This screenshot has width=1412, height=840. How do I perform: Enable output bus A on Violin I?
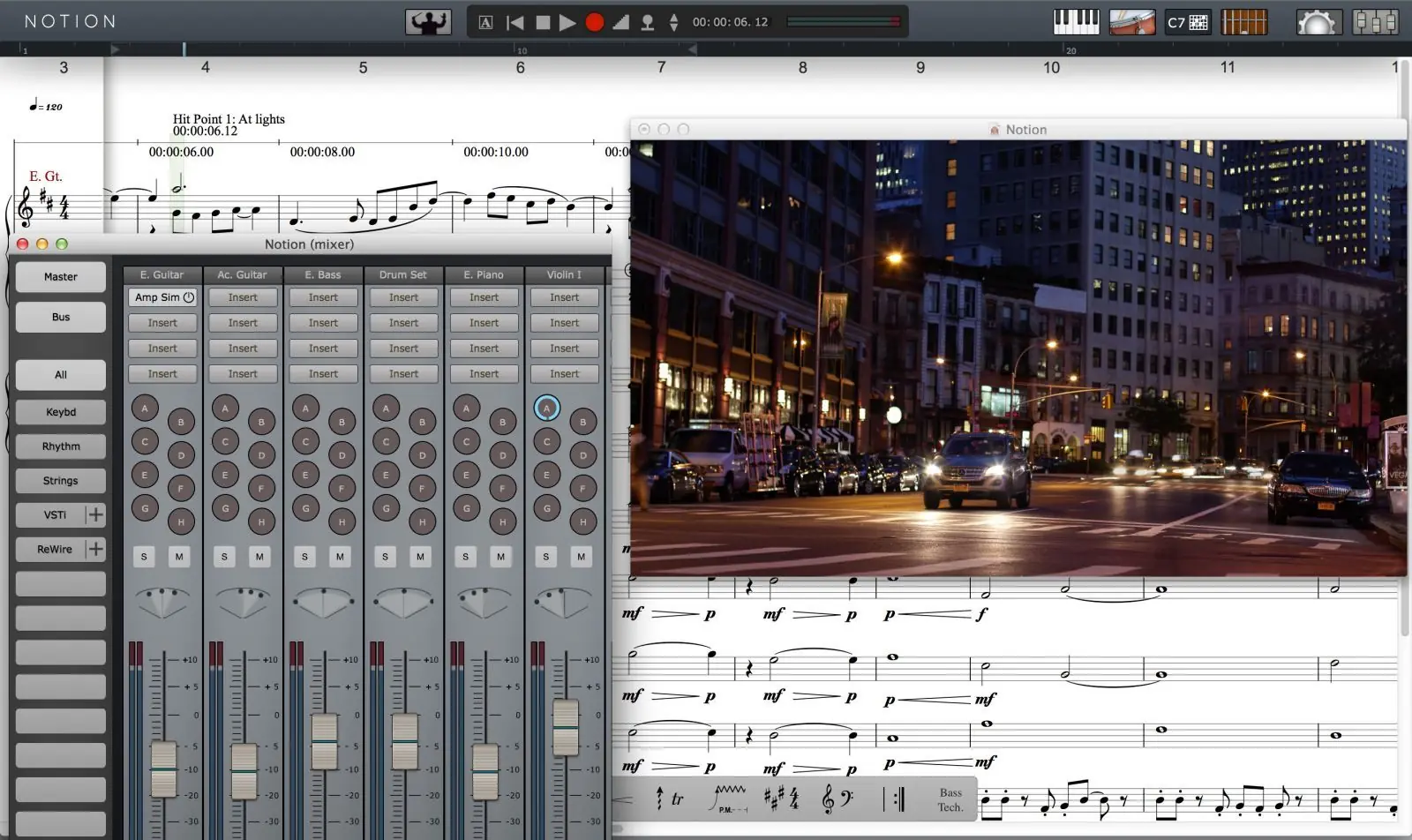(x=546, y=408)
